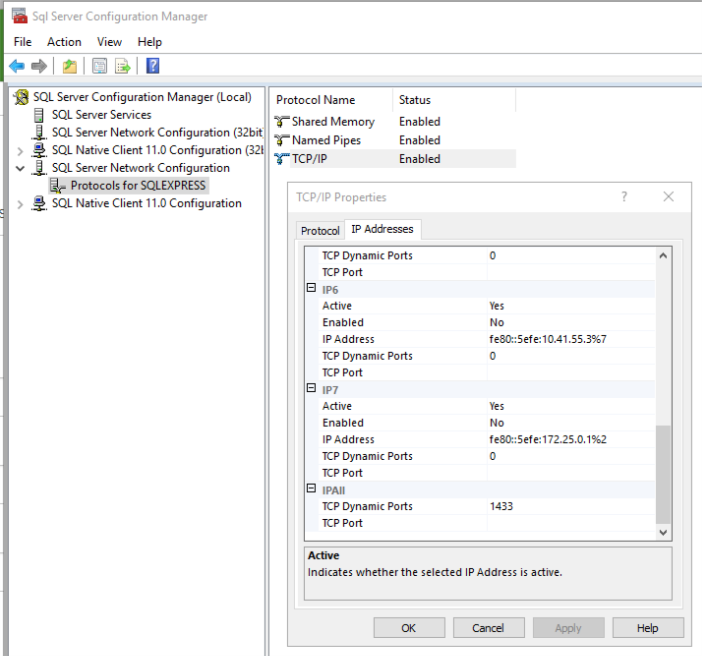Click the IP6 TCP Dynamic Ports value
This screenshot has width=702, height=656.
[x=571, y=356]
